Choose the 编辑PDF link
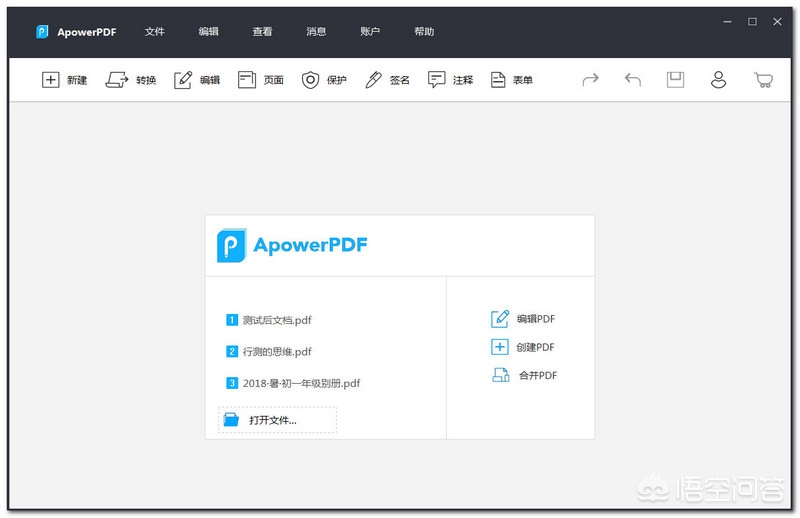The height and width of the screenshot is (518, 800). [536, 319]
